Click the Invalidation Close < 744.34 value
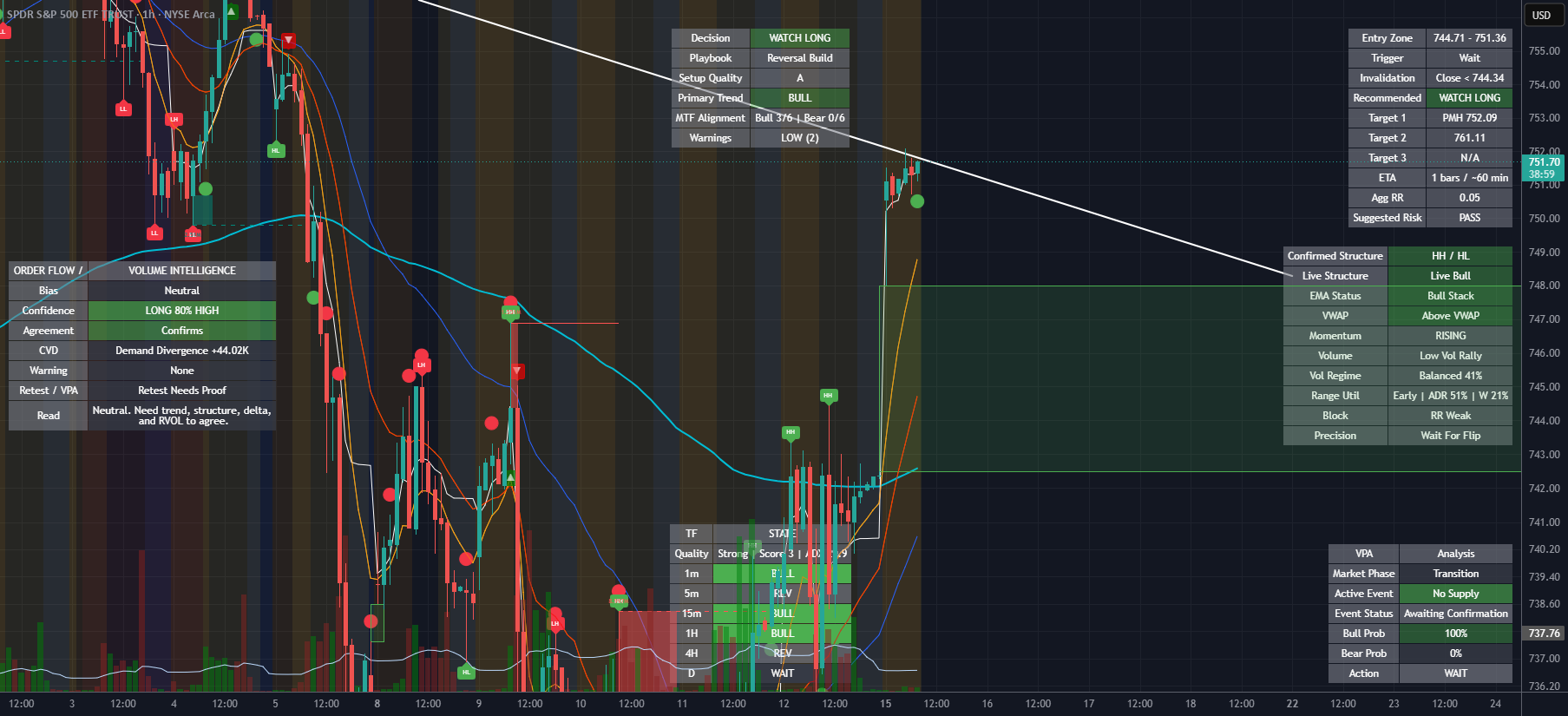The width and height of the screenshot is (1568, 716). [x=1469, y=78]
